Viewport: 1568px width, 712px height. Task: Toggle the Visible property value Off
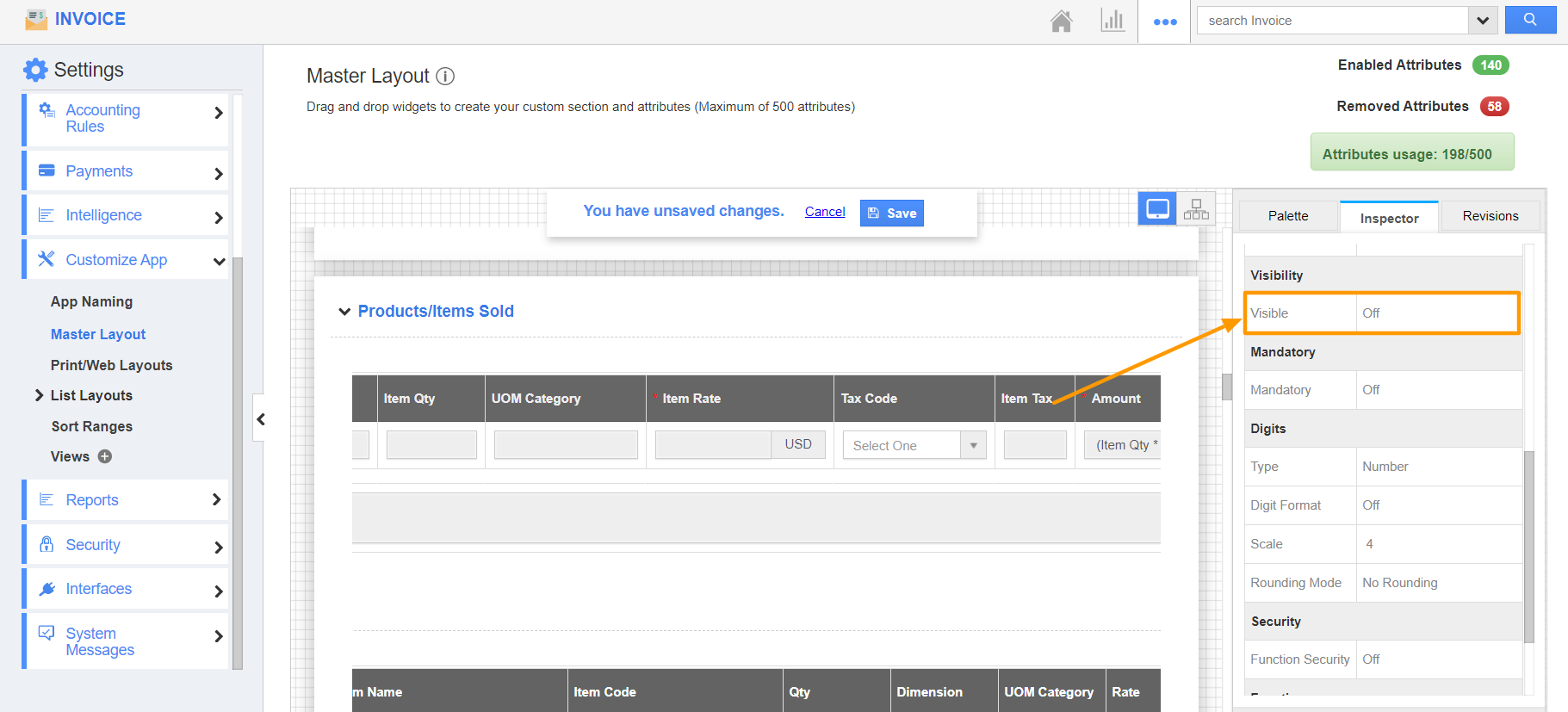coord(1438,313)
